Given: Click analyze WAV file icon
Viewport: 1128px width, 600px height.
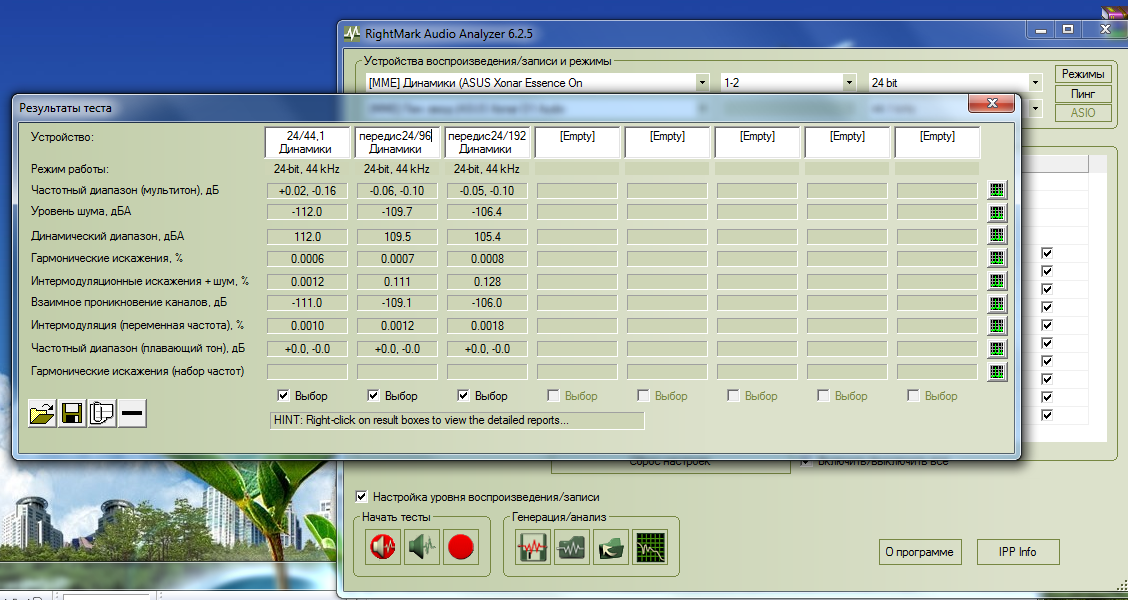Looking at the screenshot, I should pyautogui.click(x=572, y=547).
